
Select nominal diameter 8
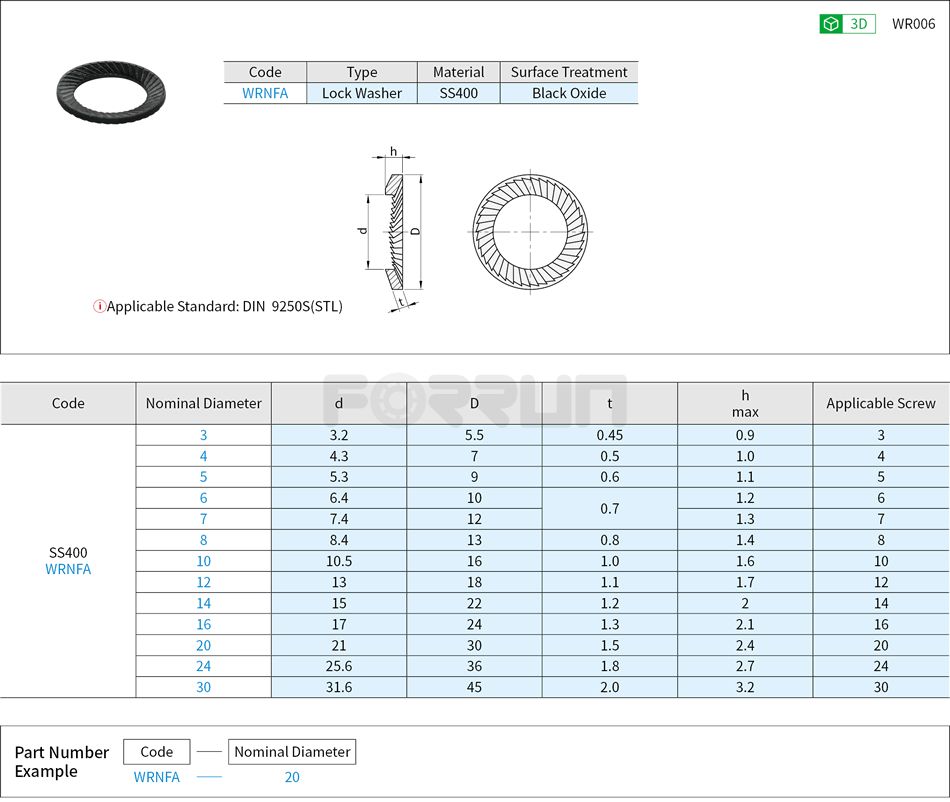tap(203, 540)
